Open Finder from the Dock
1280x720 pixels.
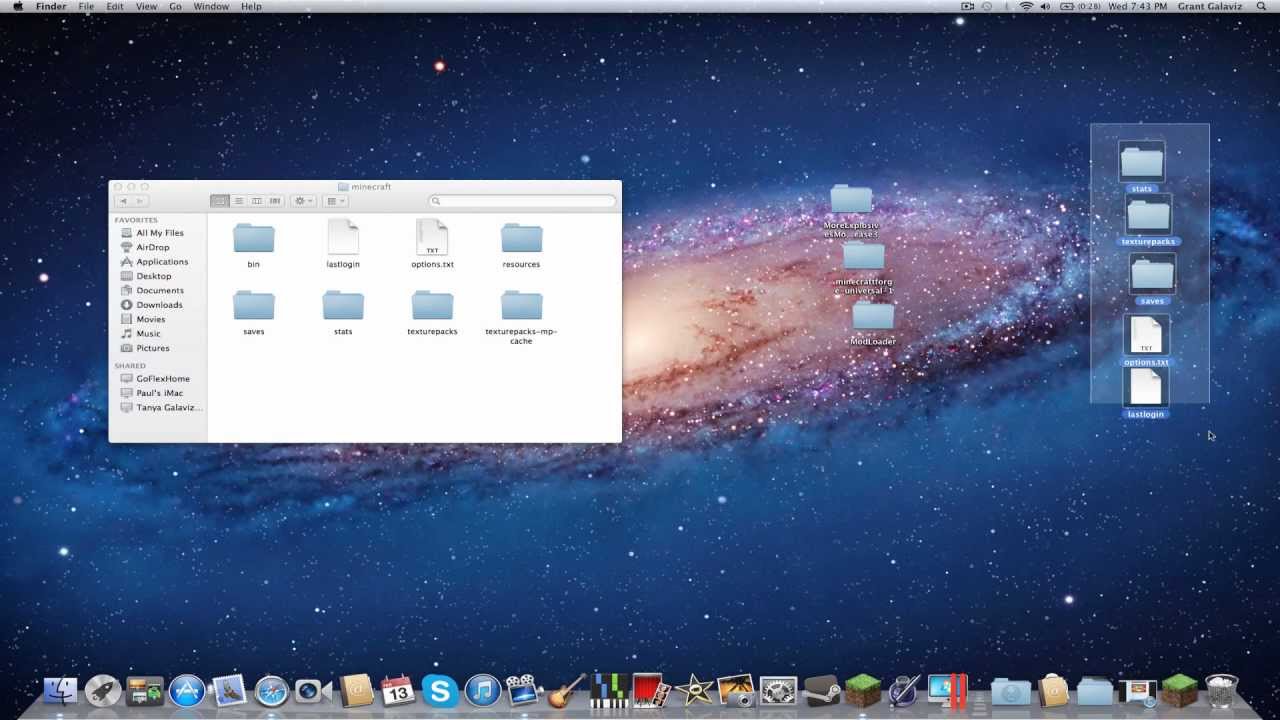pyautogui.click(x=61, y=690)
